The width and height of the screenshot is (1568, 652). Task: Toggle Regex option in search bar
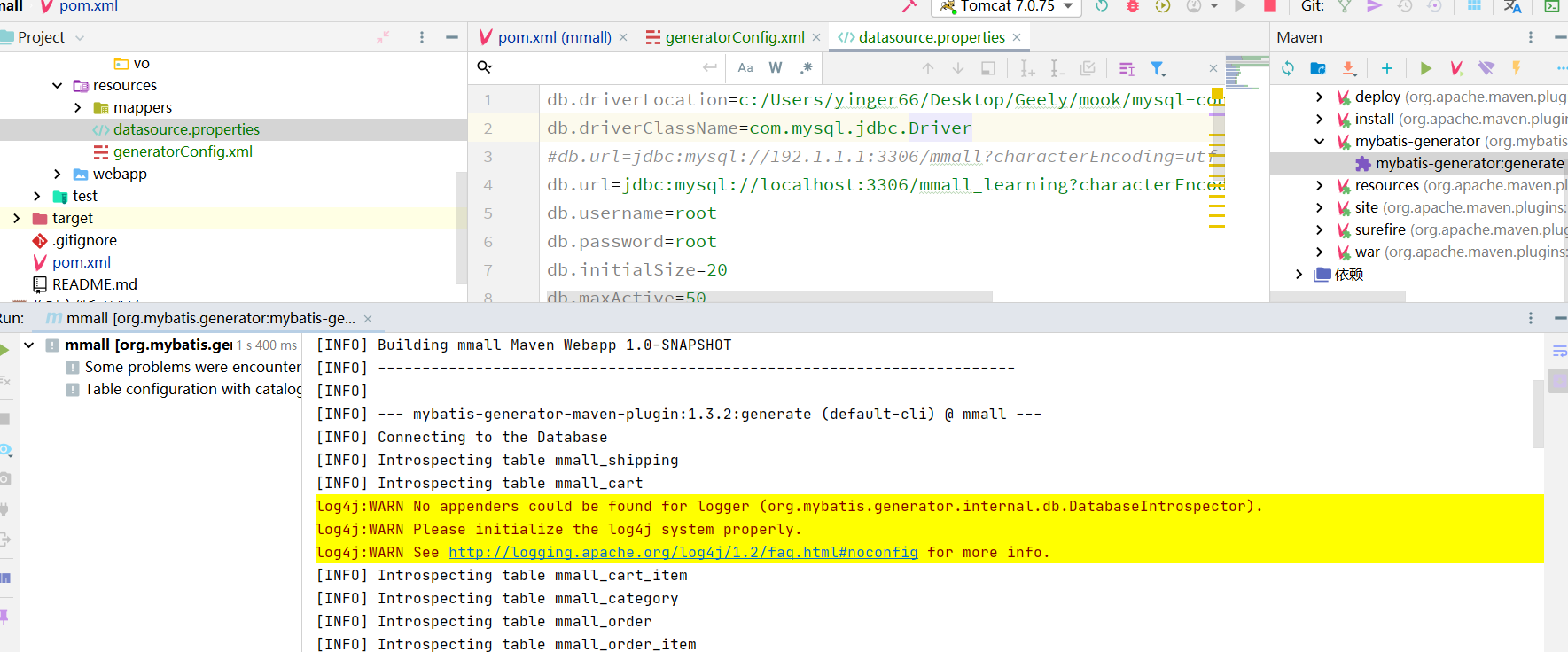806,67
